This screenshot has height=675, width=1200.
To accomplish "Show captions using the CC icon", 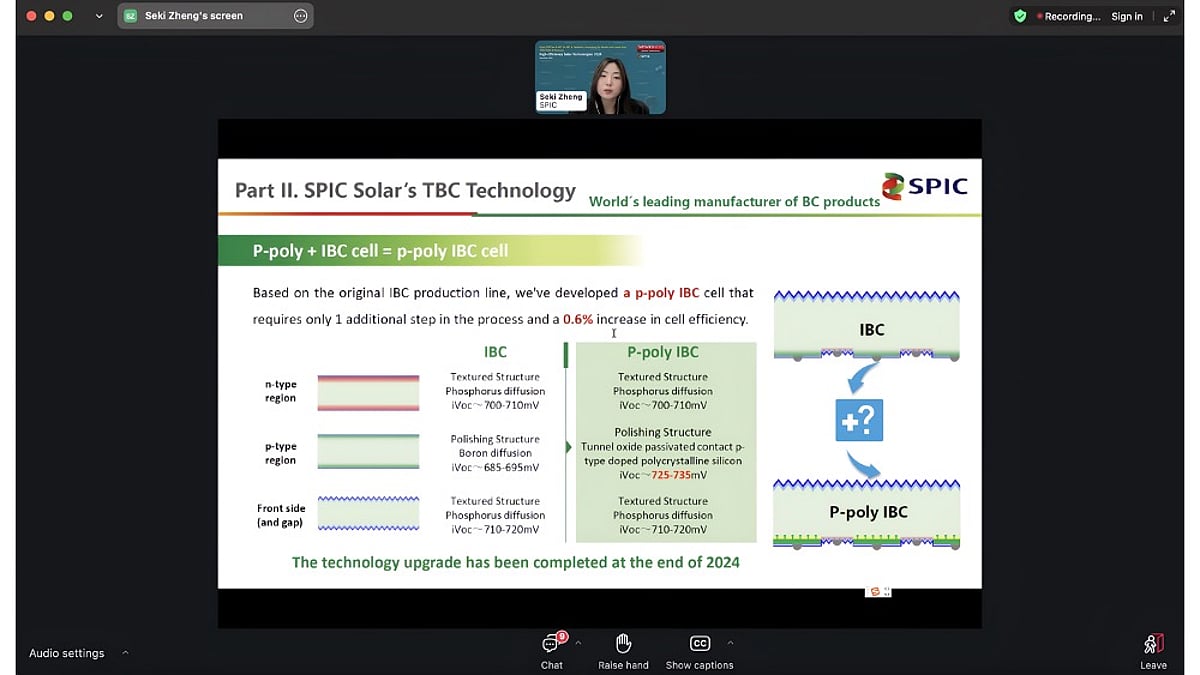I will point(699,651).
